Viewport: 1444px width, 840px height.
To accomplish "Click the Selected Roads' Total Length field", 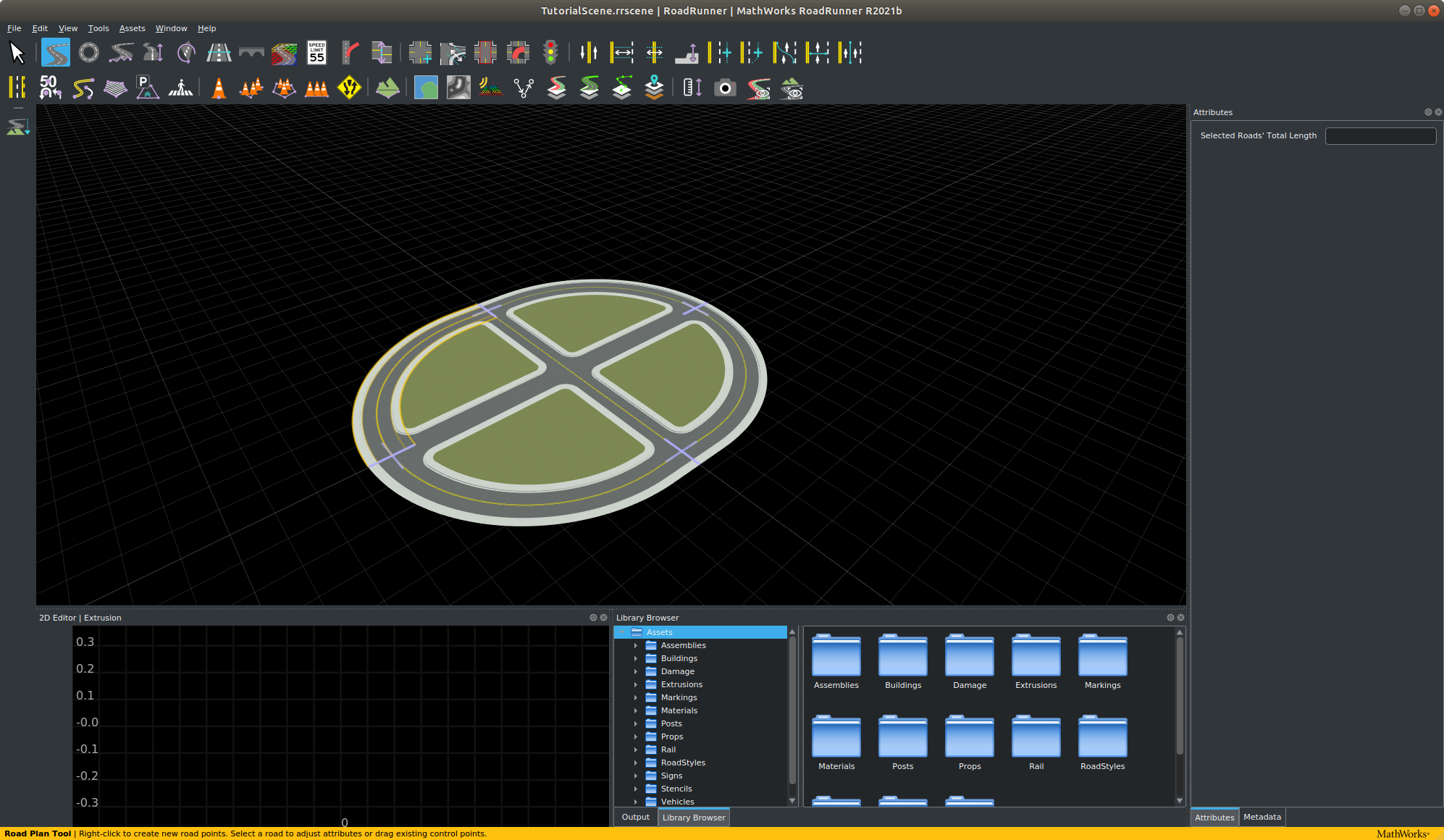I will pos(1380,136).
